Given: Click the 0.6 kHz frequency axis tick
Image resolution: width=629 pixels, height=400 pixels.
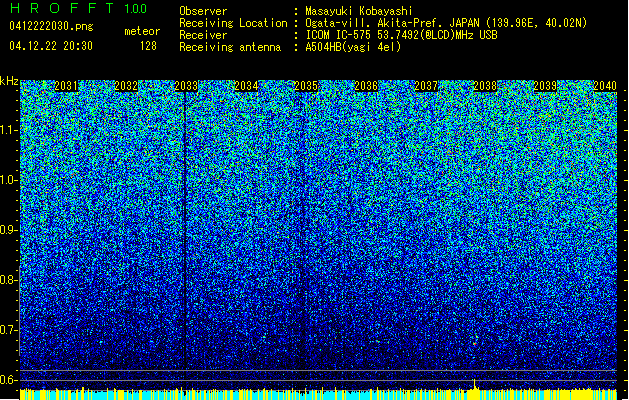Looking at the screenshot, I should [9, 380].
